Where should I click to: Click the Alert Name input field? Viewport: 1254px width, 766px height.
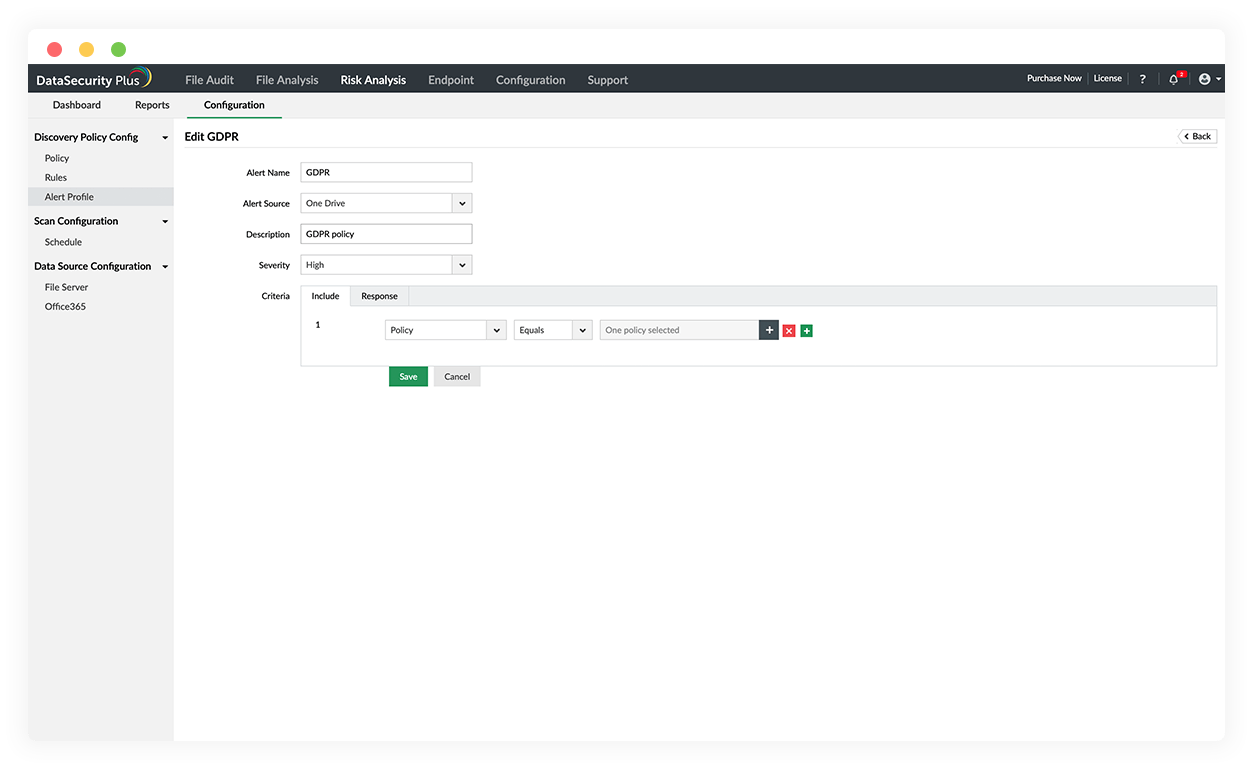click(386, 172)
